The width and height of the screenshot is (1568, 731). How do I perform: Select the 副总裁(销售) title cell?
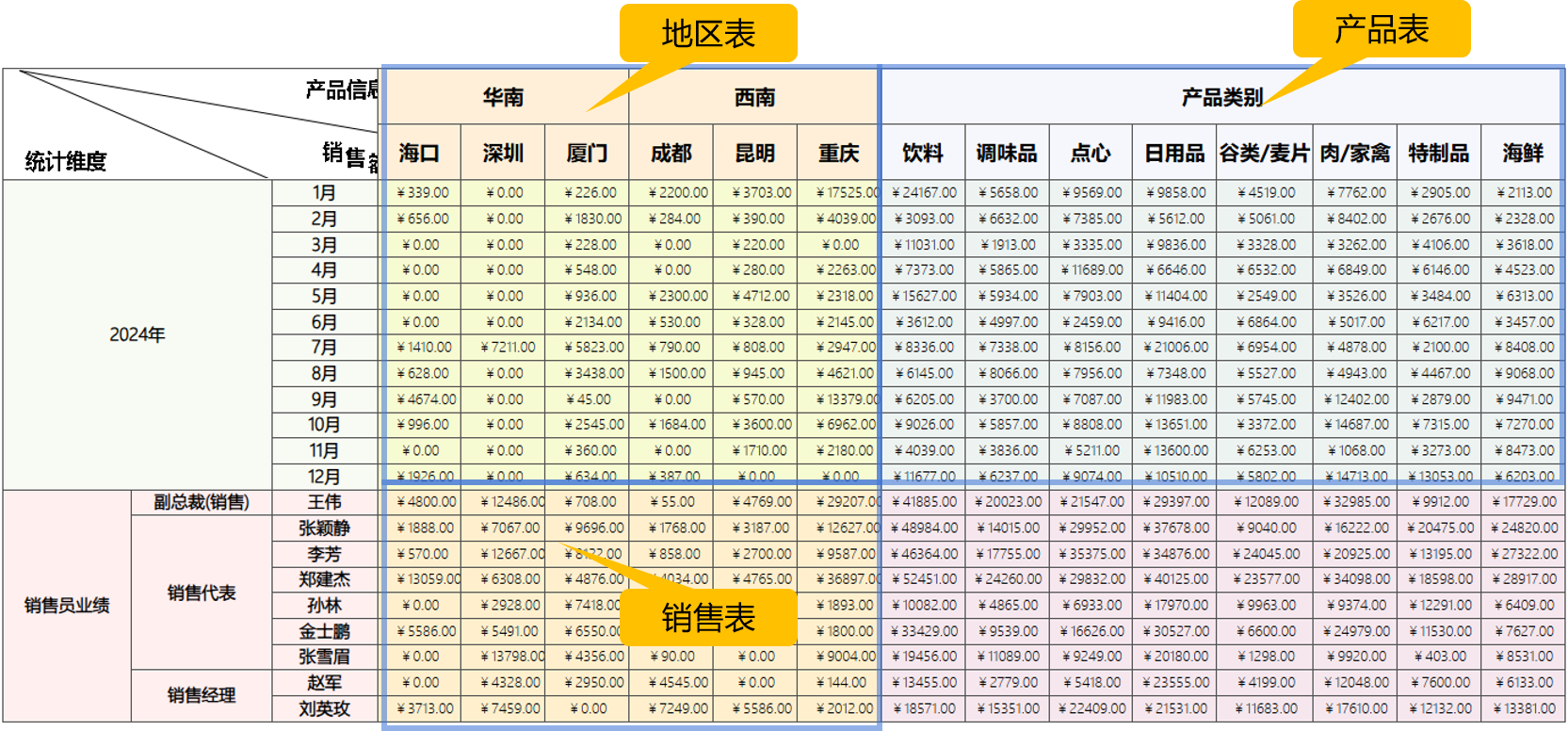point(202,502)
